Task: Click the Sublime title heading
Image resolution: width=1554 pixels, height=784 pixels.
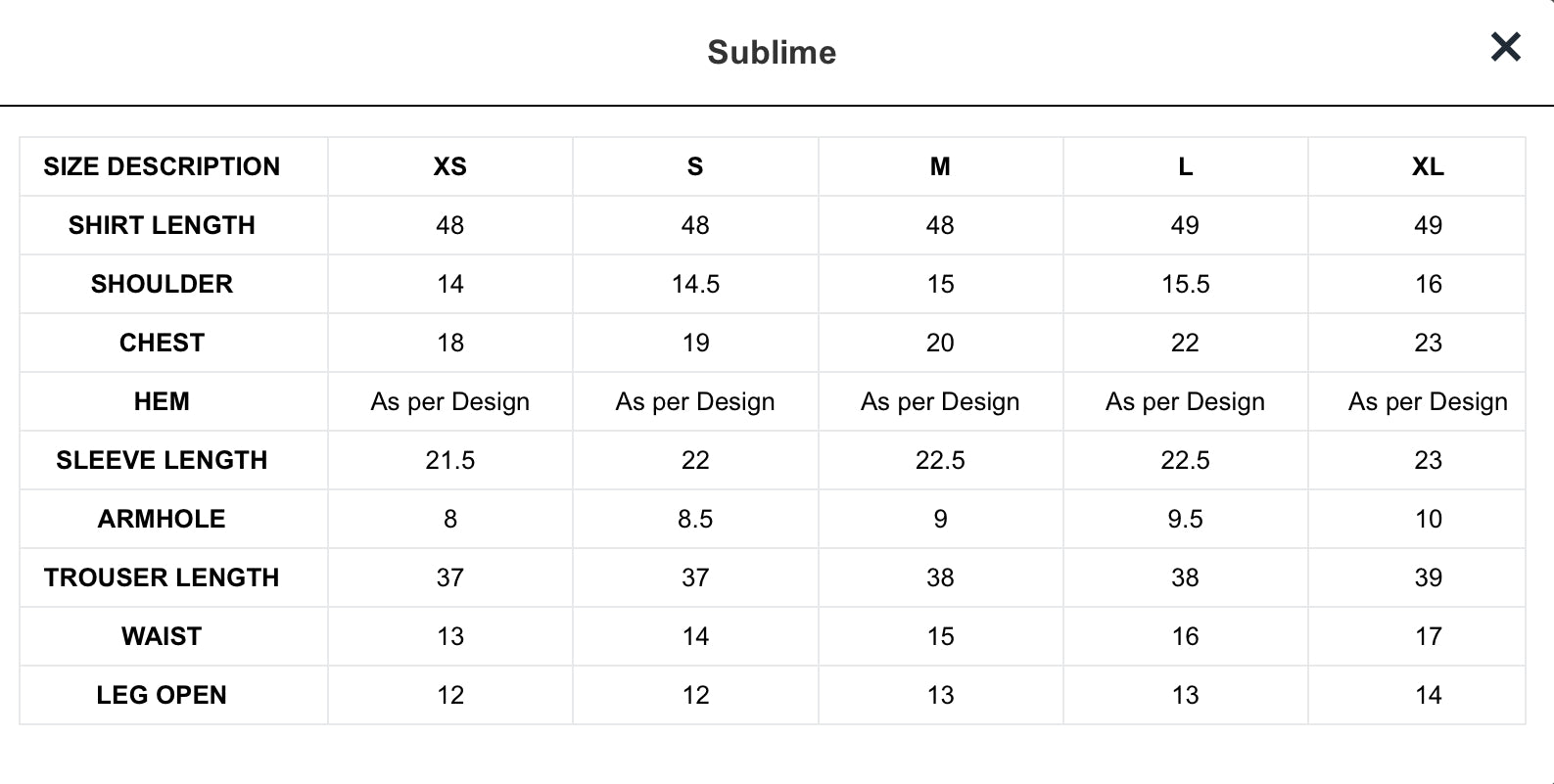Action: click(772, 52)
